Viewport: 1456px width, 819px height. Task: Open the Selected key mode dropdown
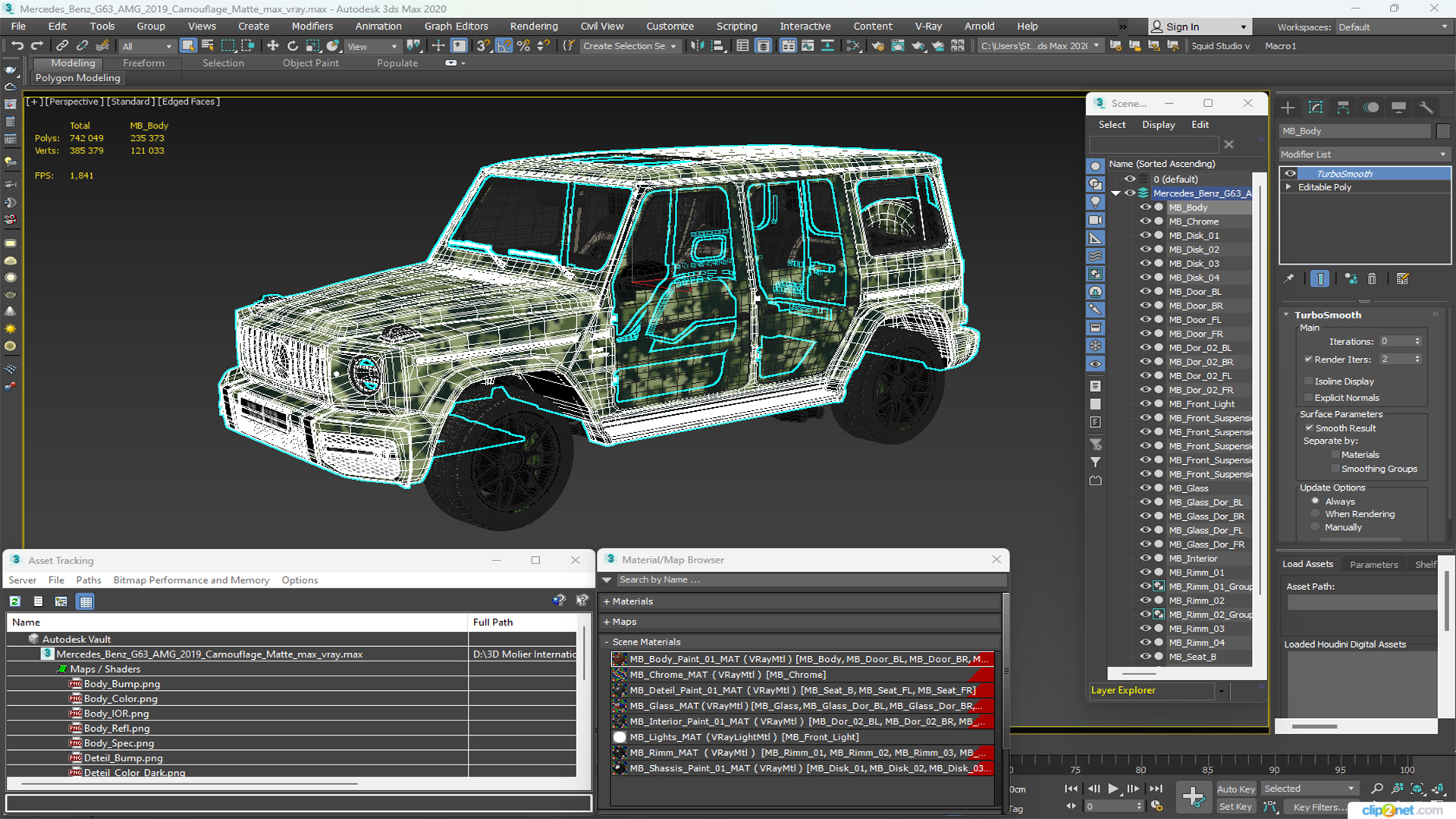coord(1309,789)
